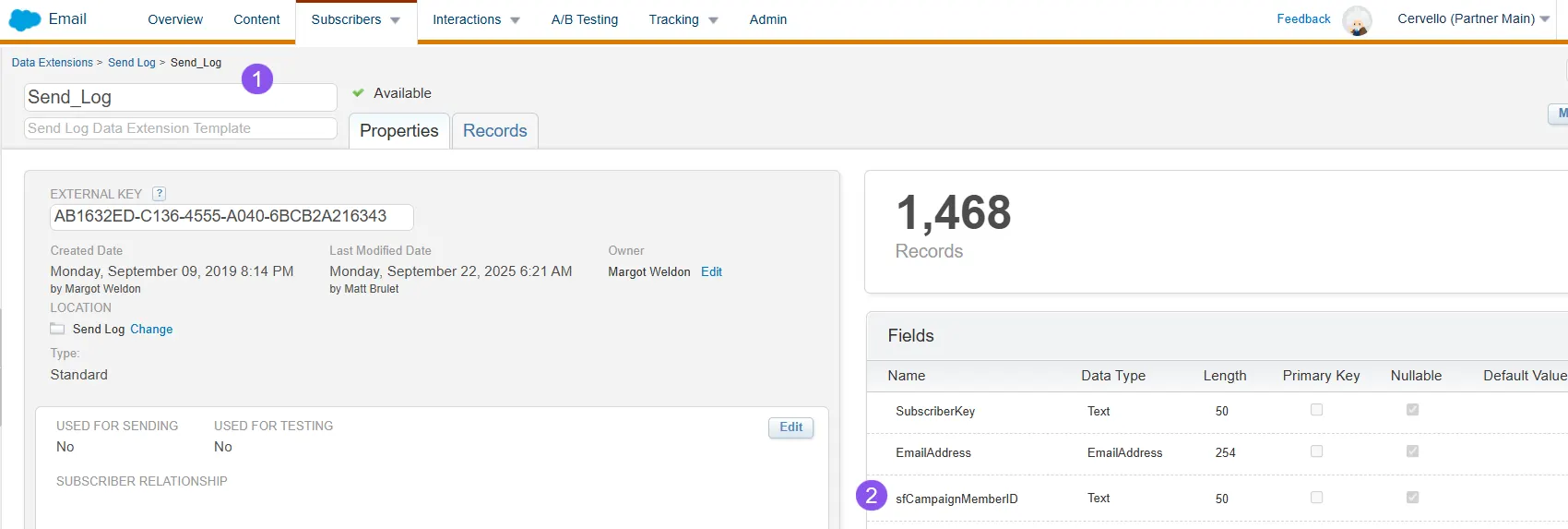1568x529 pixels.
Task: Click the Length column header
Action: point(1225,376)
